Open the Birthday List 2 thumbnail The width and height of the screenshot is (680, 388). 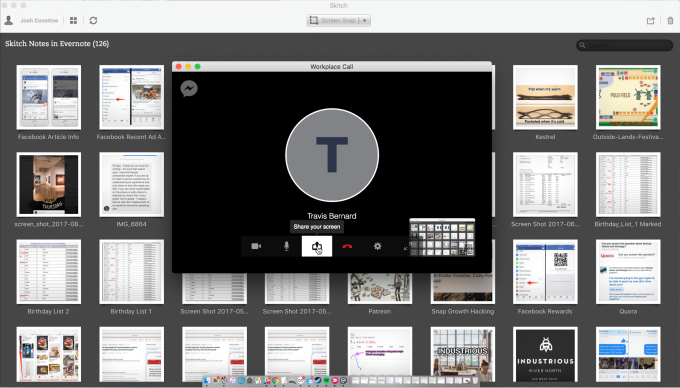[x=49, y=272]
